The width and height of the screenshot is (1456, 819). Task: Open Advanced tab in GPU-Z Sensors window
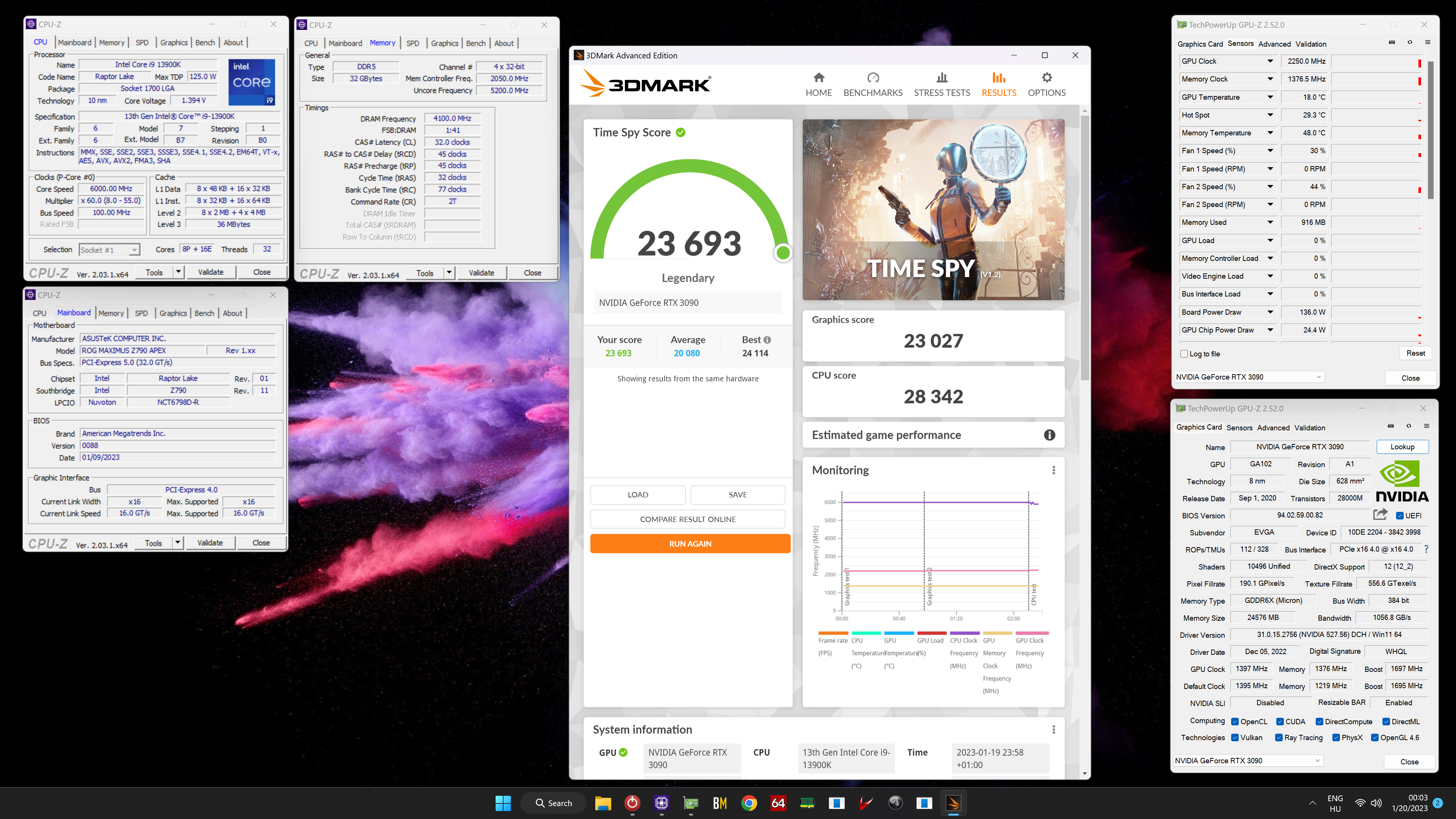[x=1274, y=44]
